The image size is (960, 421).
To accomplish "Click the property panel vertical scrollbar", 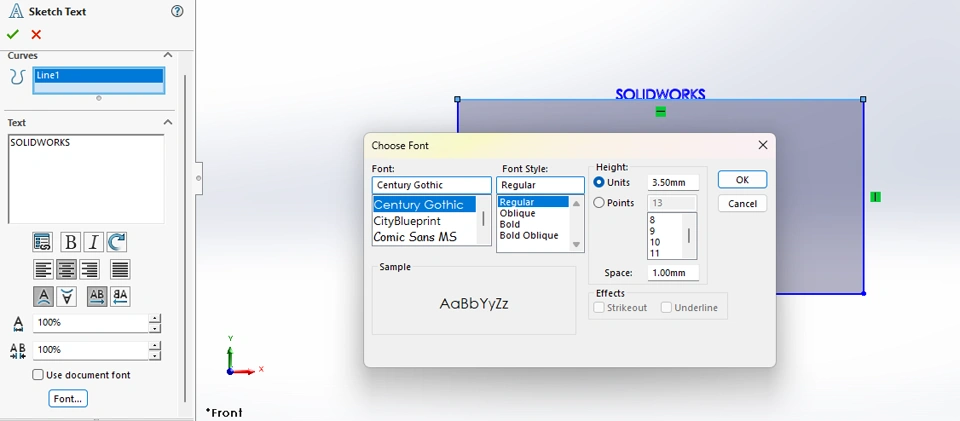I will coord(185,239).
